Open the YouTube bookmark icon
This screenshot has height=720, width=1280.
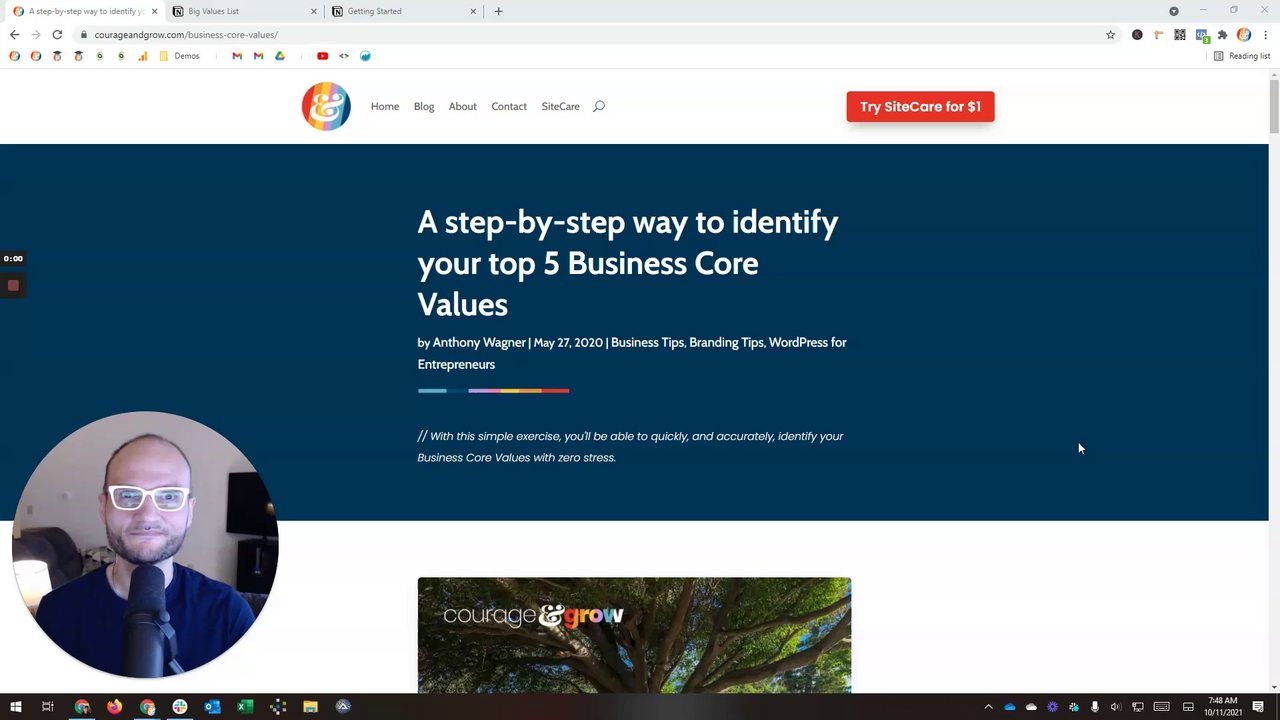pyautogui.click(x=322, y=56)
